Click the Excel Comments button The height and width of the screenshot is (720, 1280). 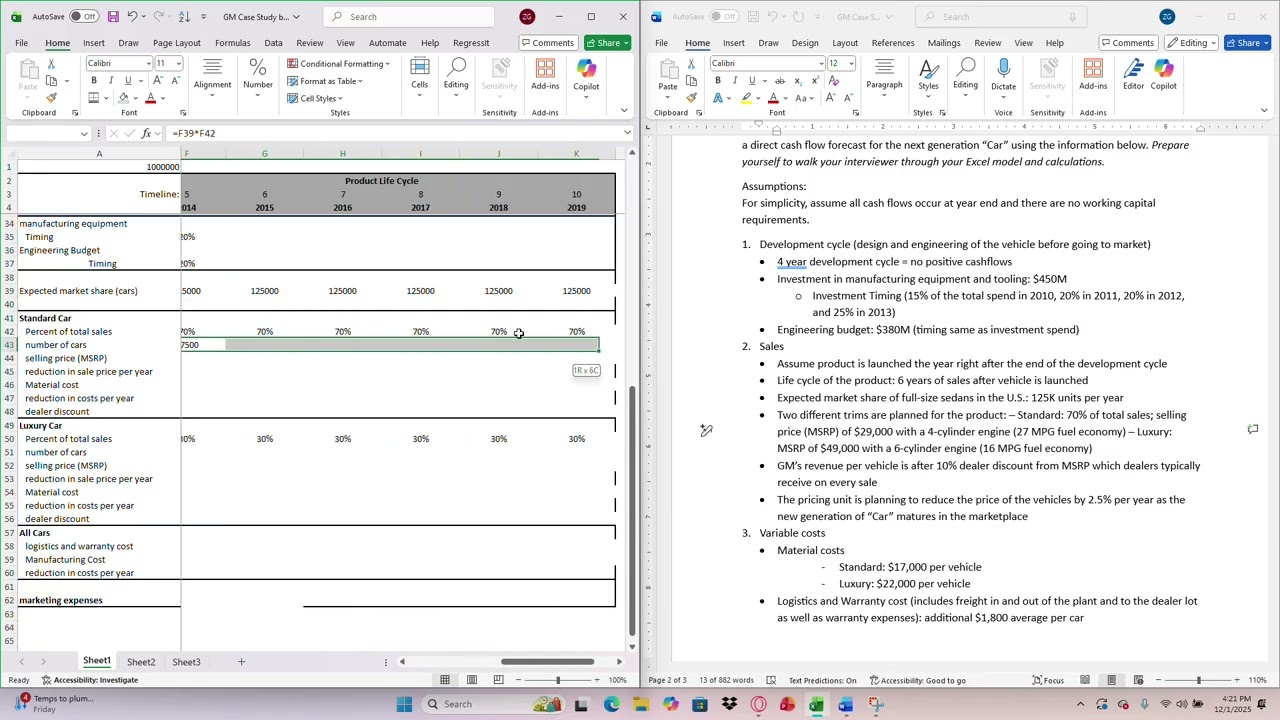[547, 43]
